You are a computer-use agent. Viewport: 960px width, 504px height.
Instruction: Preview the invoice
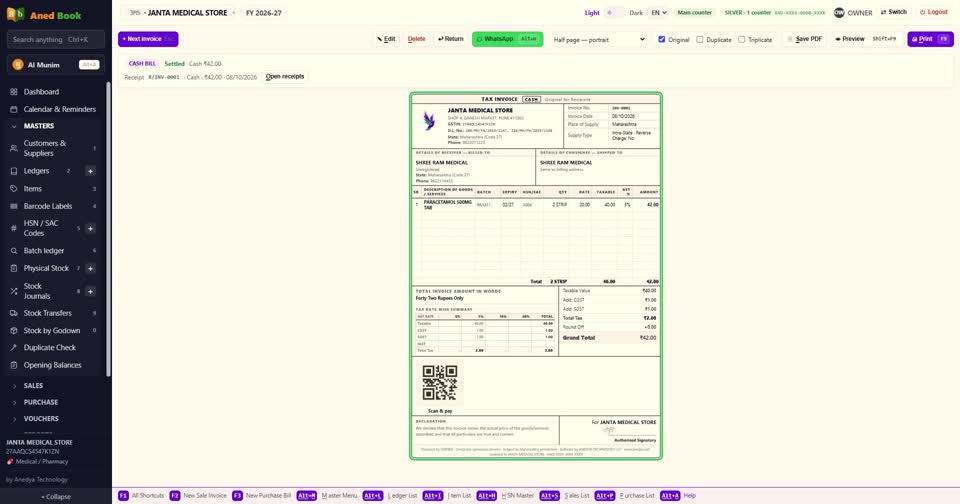pyautogui.click(x=866, y=39)
